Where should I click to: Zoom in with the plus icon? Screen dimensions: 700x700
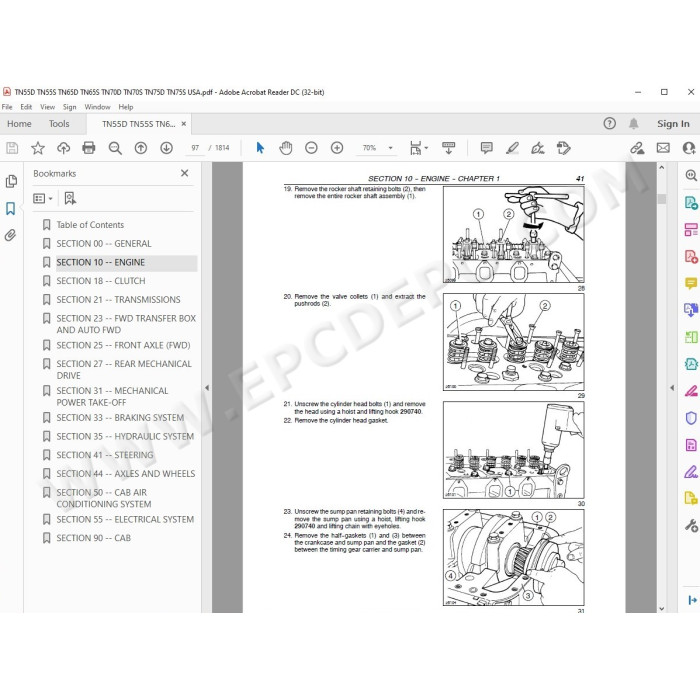(337, 148)
